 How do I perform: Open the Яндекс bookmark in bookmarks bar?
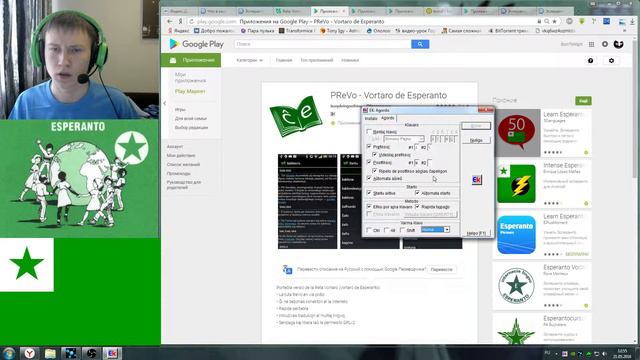(179, 31)
